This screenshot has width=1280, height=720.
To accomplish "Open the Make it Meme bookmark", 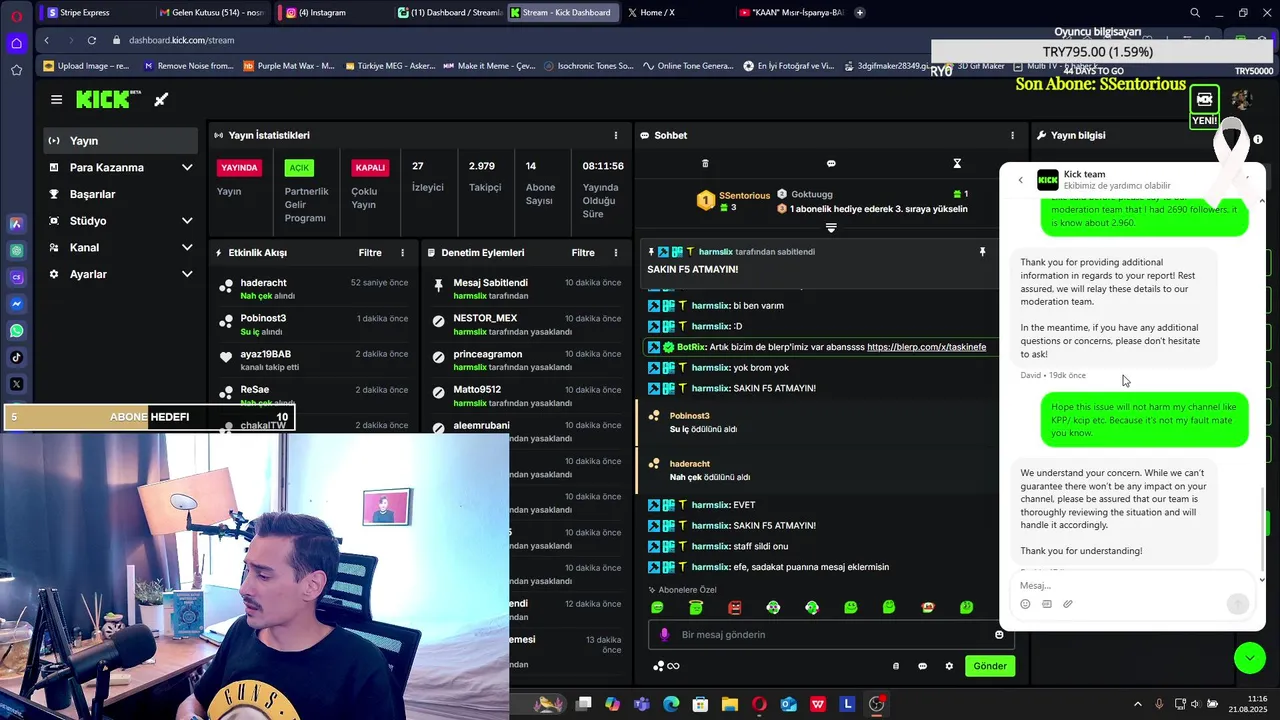I will pos(488,66).
